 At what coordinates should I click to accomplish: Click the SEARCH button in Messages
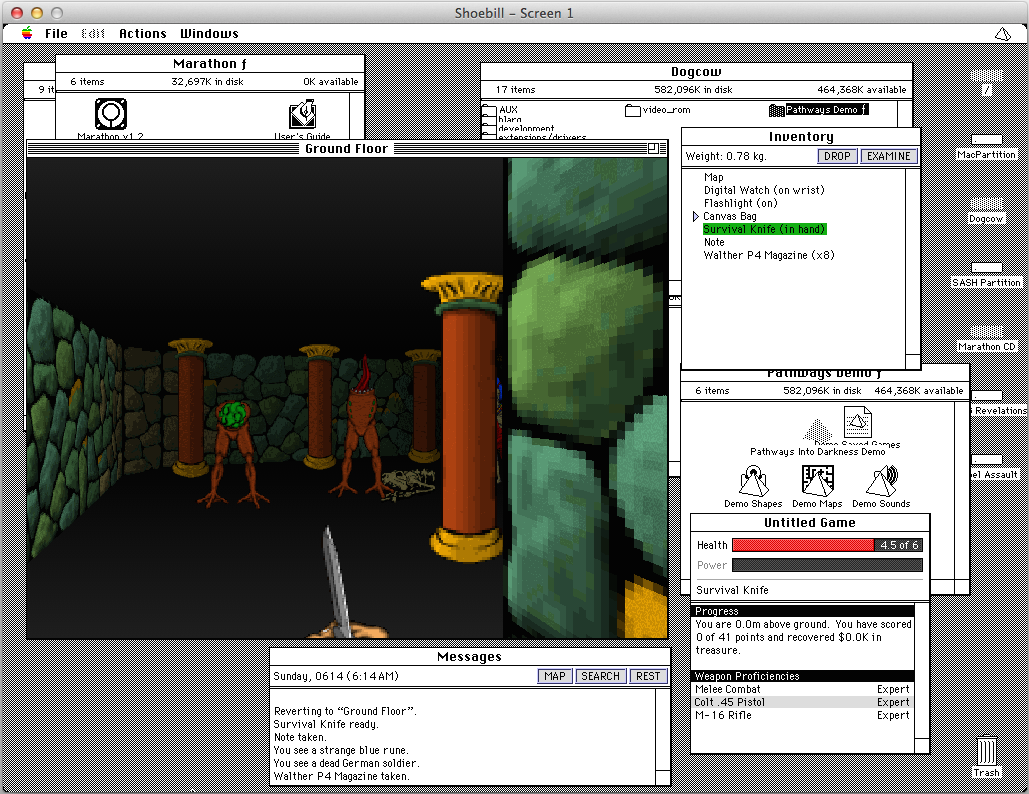point(600,676)
